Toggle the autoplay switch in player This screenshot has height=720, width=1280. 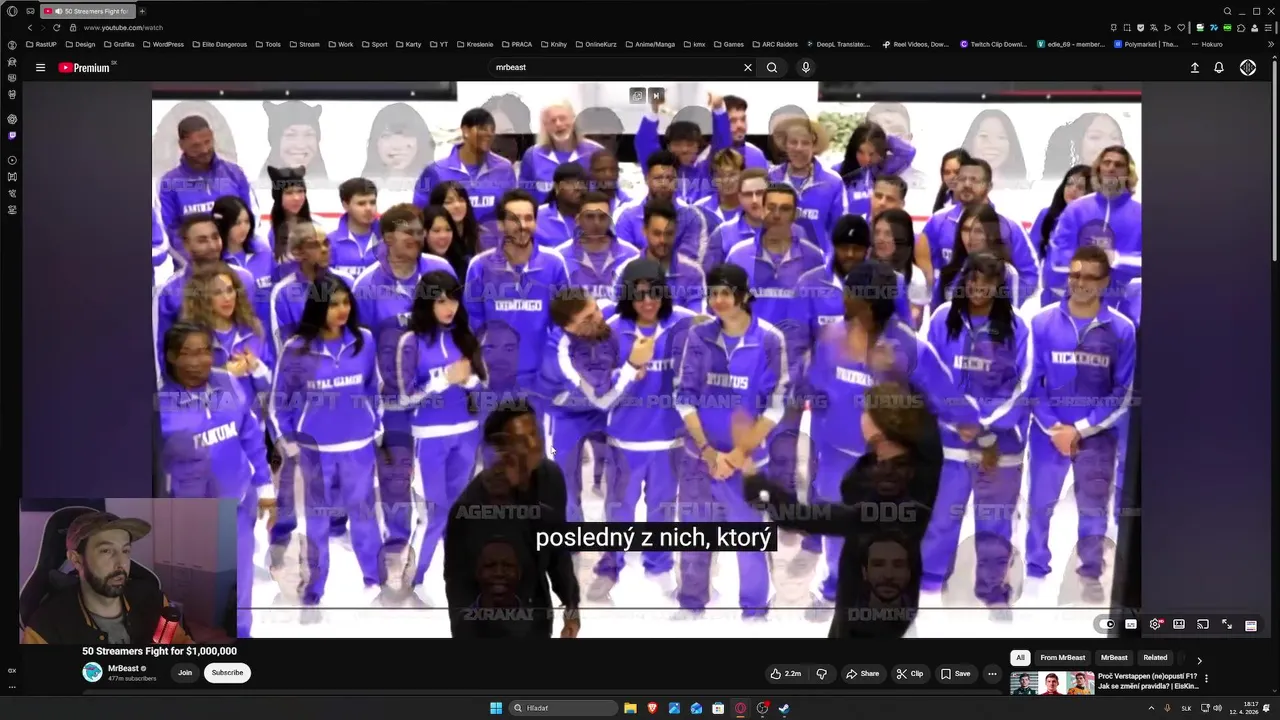[x=1107, y=625]
